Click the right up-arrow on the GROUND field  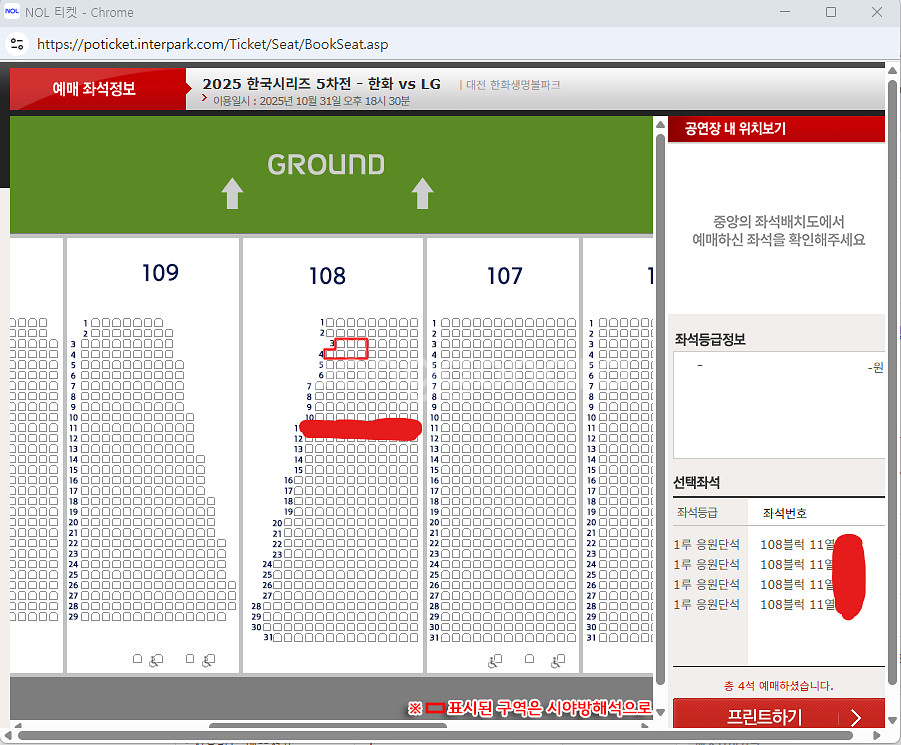(x=423, y=193)
